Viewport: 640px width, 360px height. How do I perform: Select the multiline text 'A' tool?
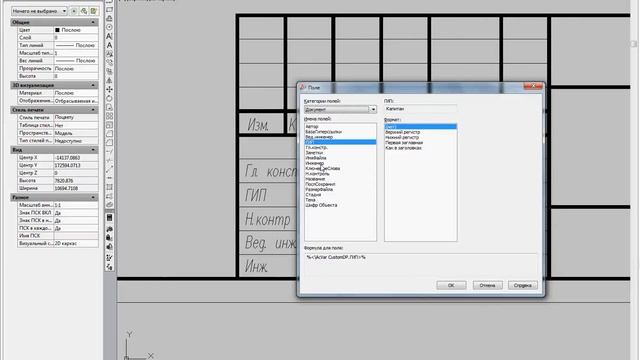point(109,45)
